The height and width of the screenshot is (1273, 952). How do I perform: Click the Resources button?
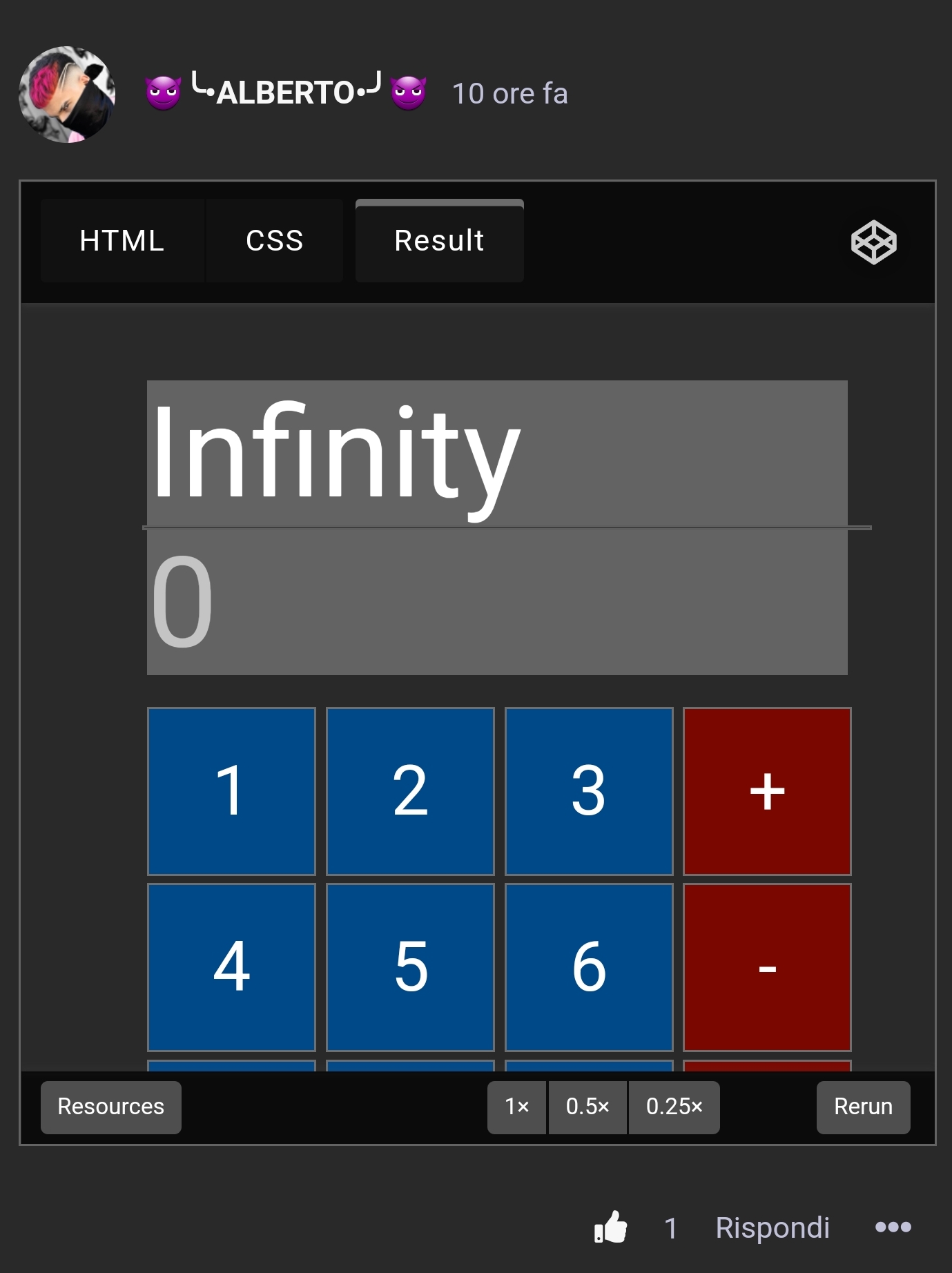111,1107
